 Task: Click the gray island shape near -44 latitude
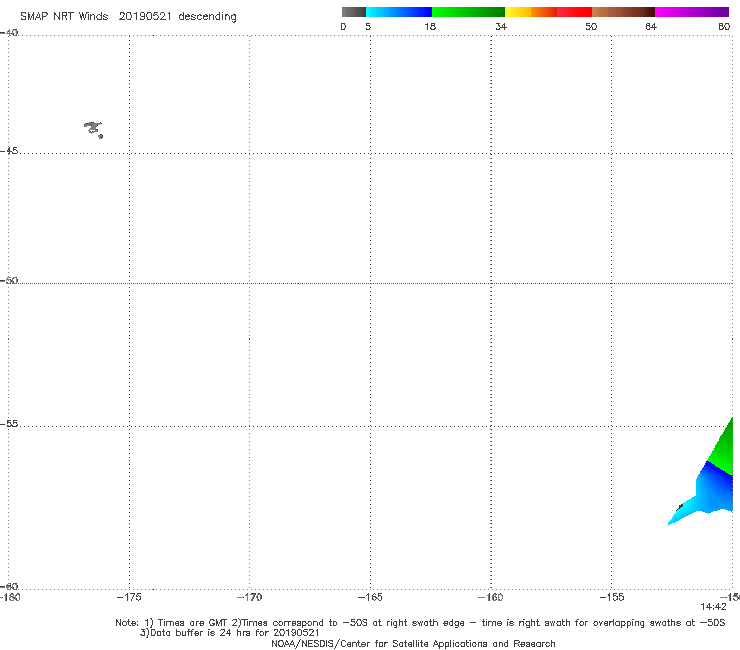(x=93, y=130)
